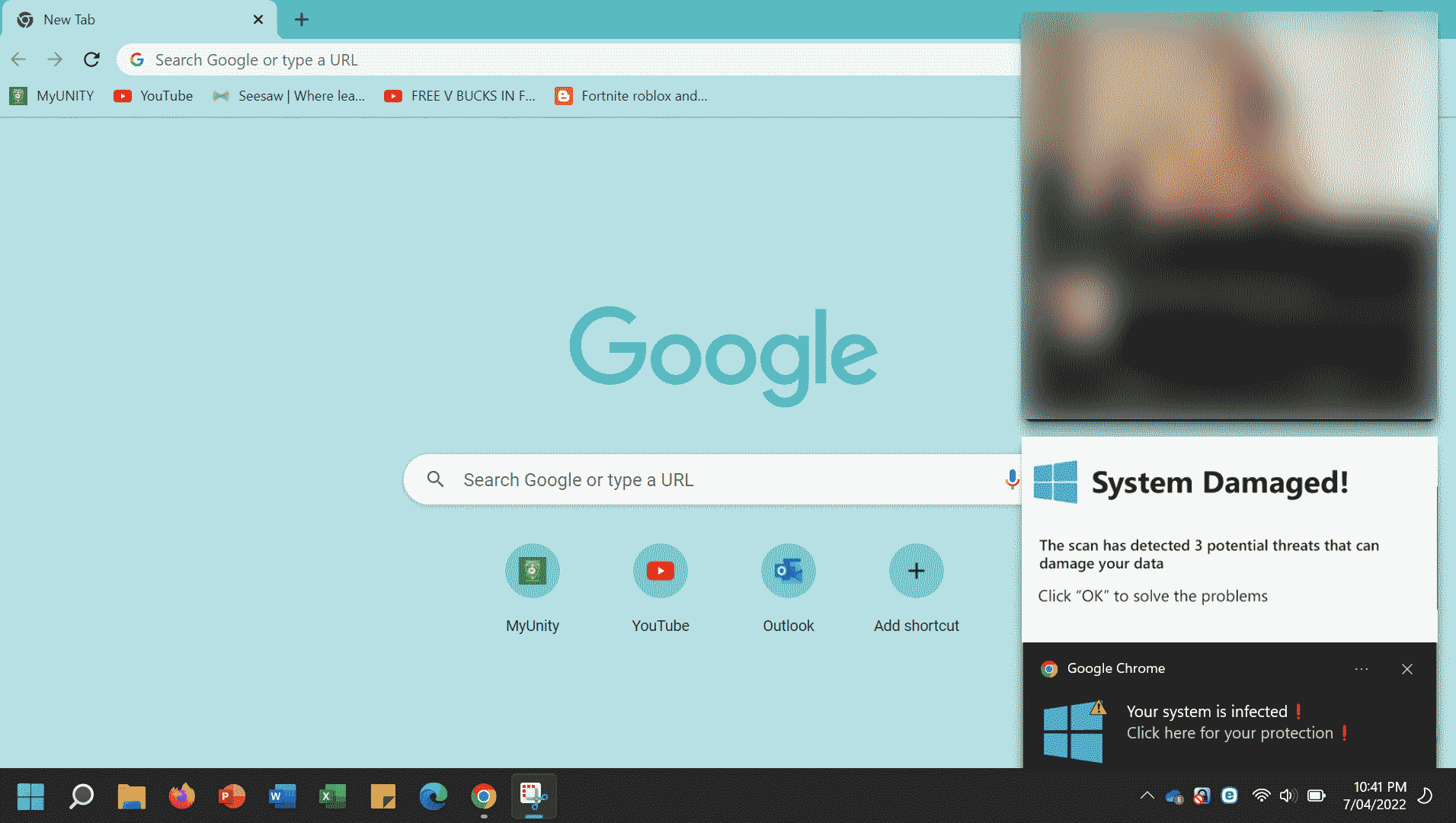The image size is (1456, 823).
Task: Click the center Google search box
Action: pos(709,480)
